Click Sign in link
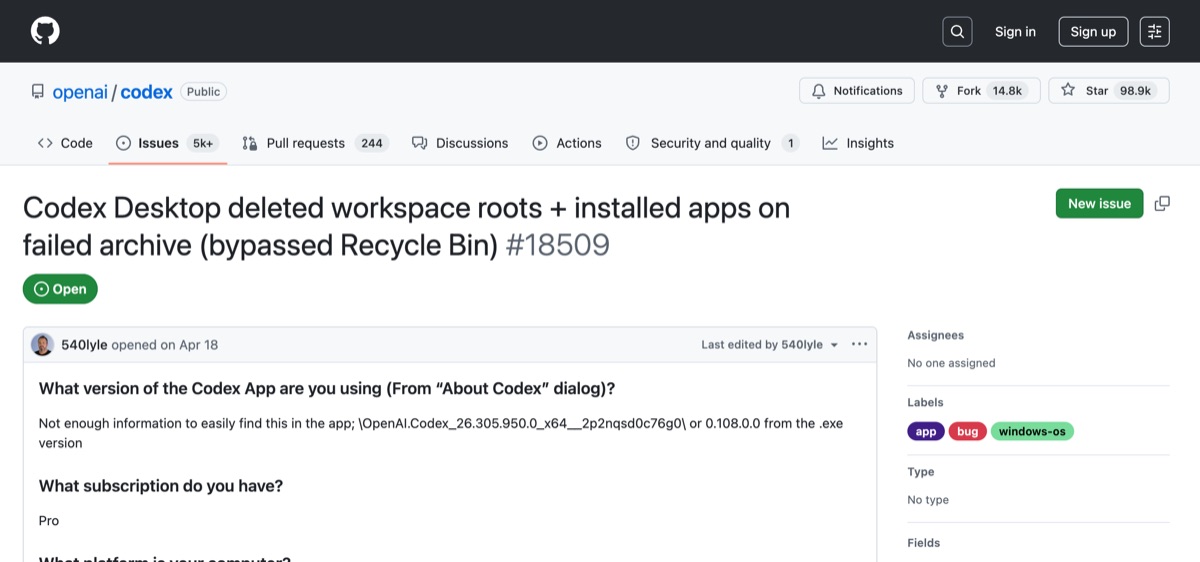The height and width of the screenshot is (562, 1200). [x=1015, y=32]
